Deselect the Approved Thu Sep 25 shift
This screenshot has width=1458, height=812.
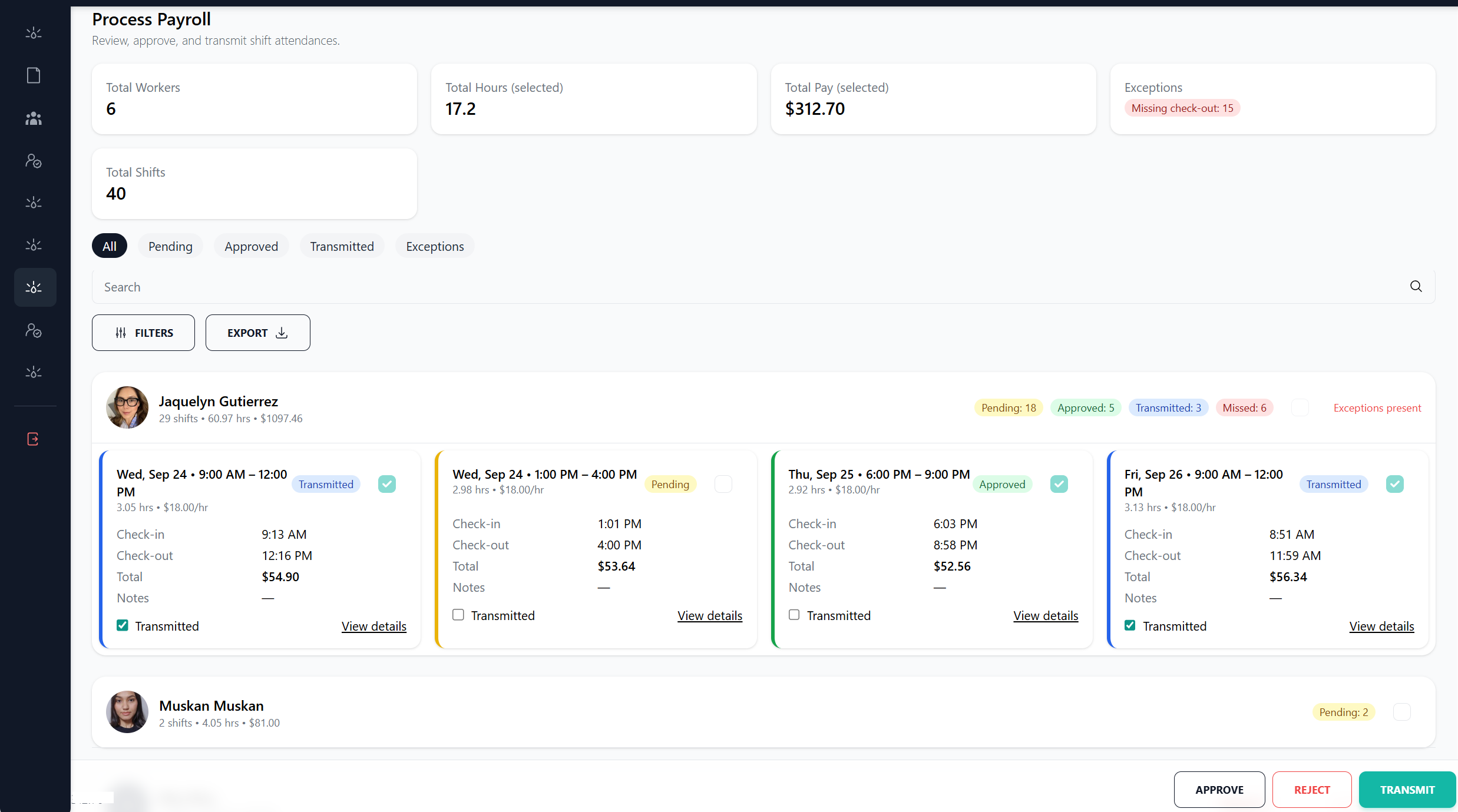click(1059, 484)
